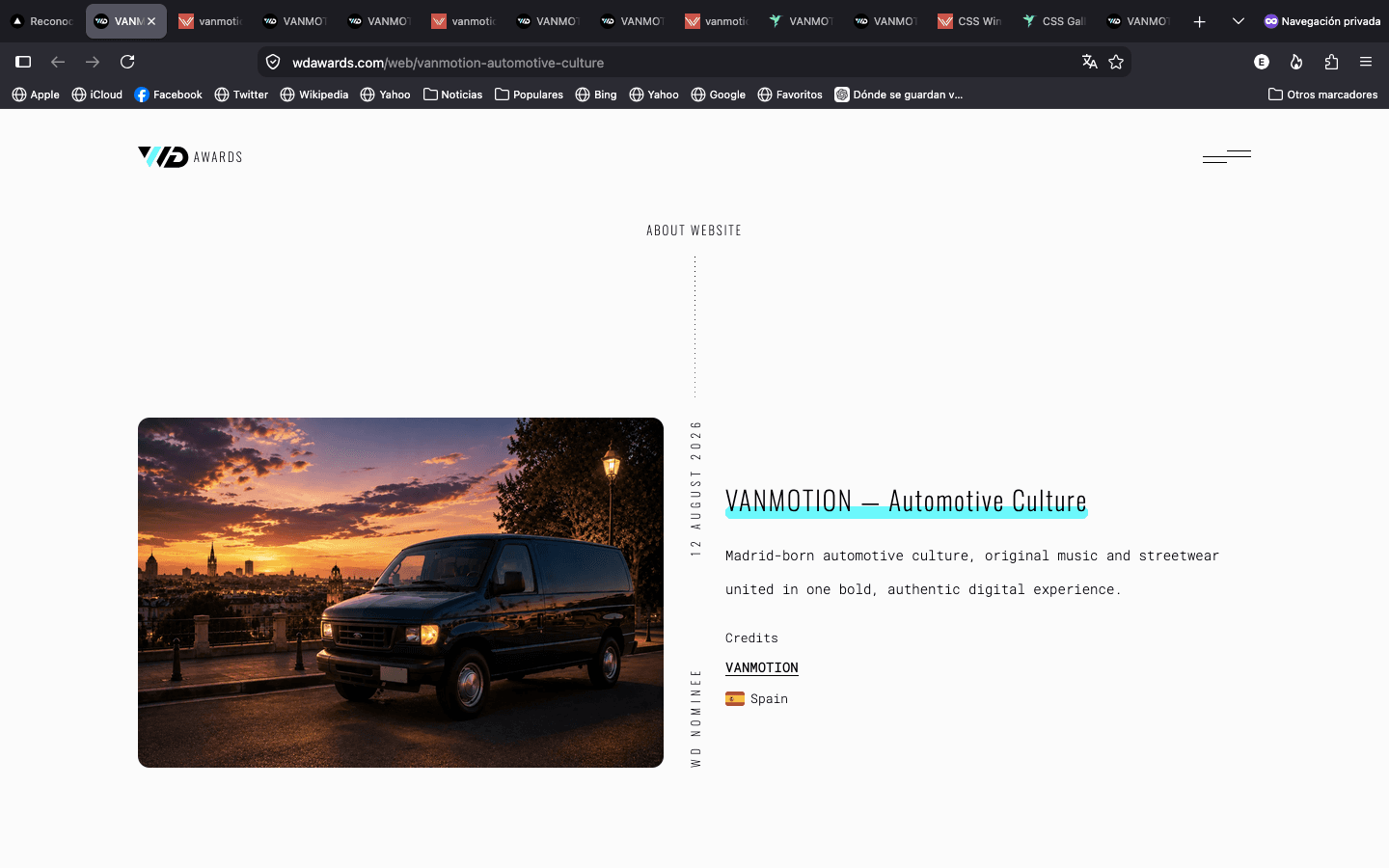Open the Twitter bookmark
Image resolution: width=1389 pixels, height=868 pixels.
click(241, 95)
